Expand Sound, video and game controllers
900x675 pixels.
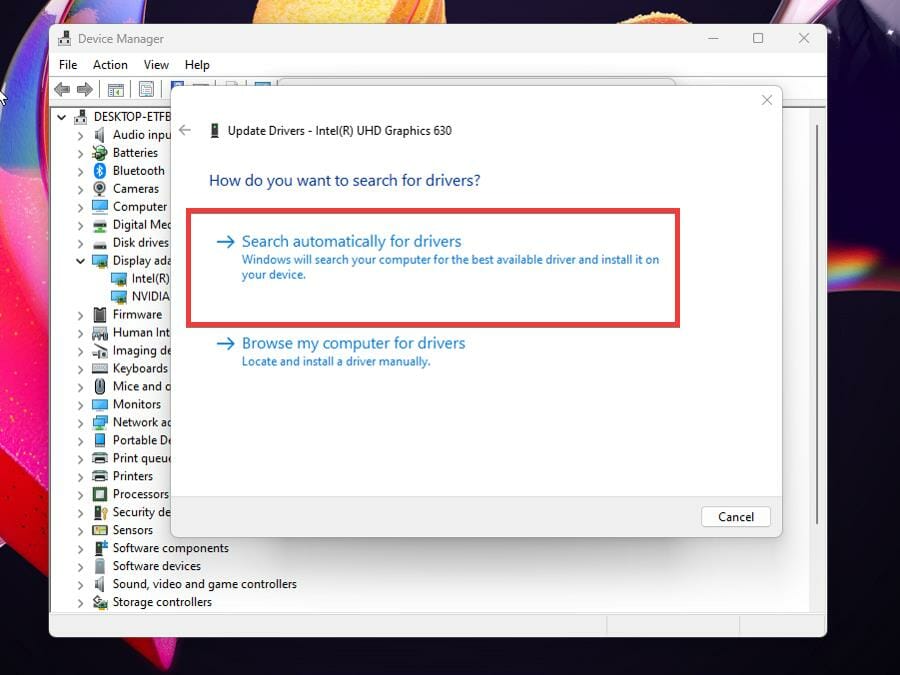[x=80, y=584]
